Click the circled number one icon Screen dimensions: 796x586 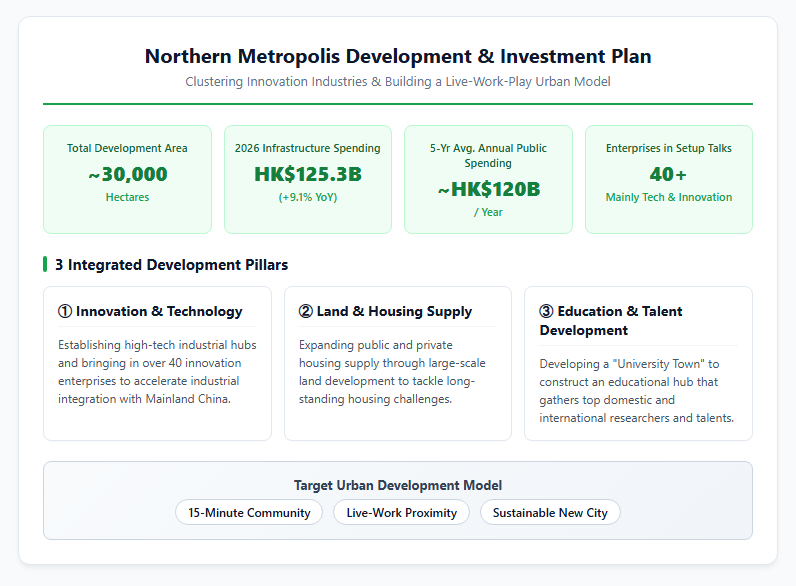coord(65,311)
